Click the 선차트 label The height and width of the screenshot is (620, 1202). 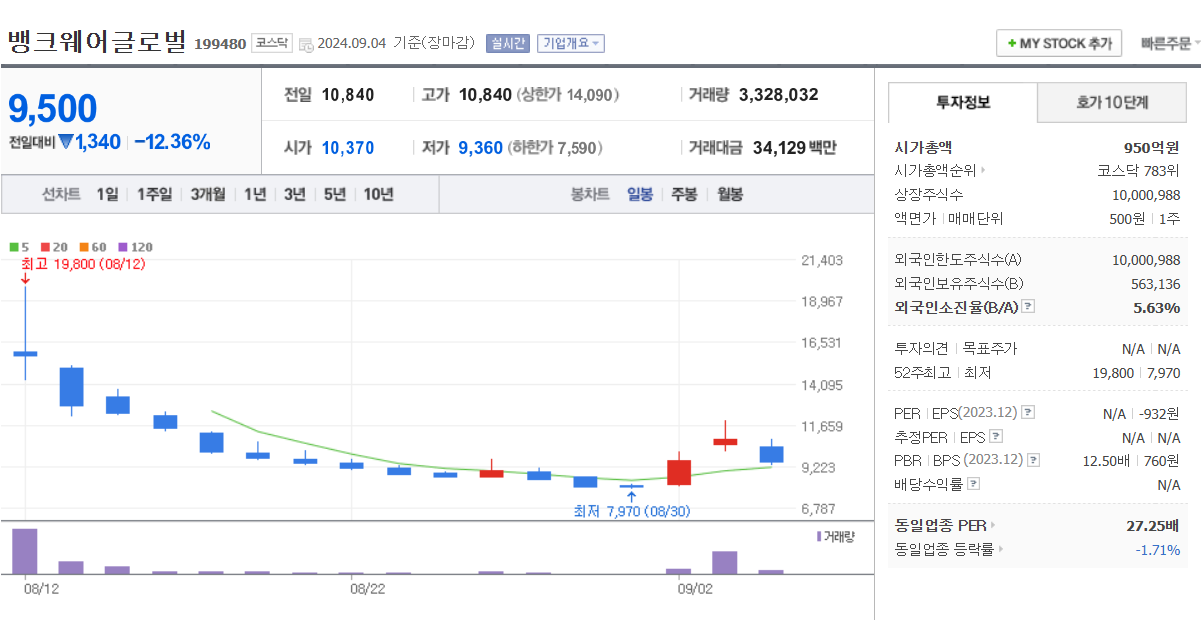click(61, 194)
